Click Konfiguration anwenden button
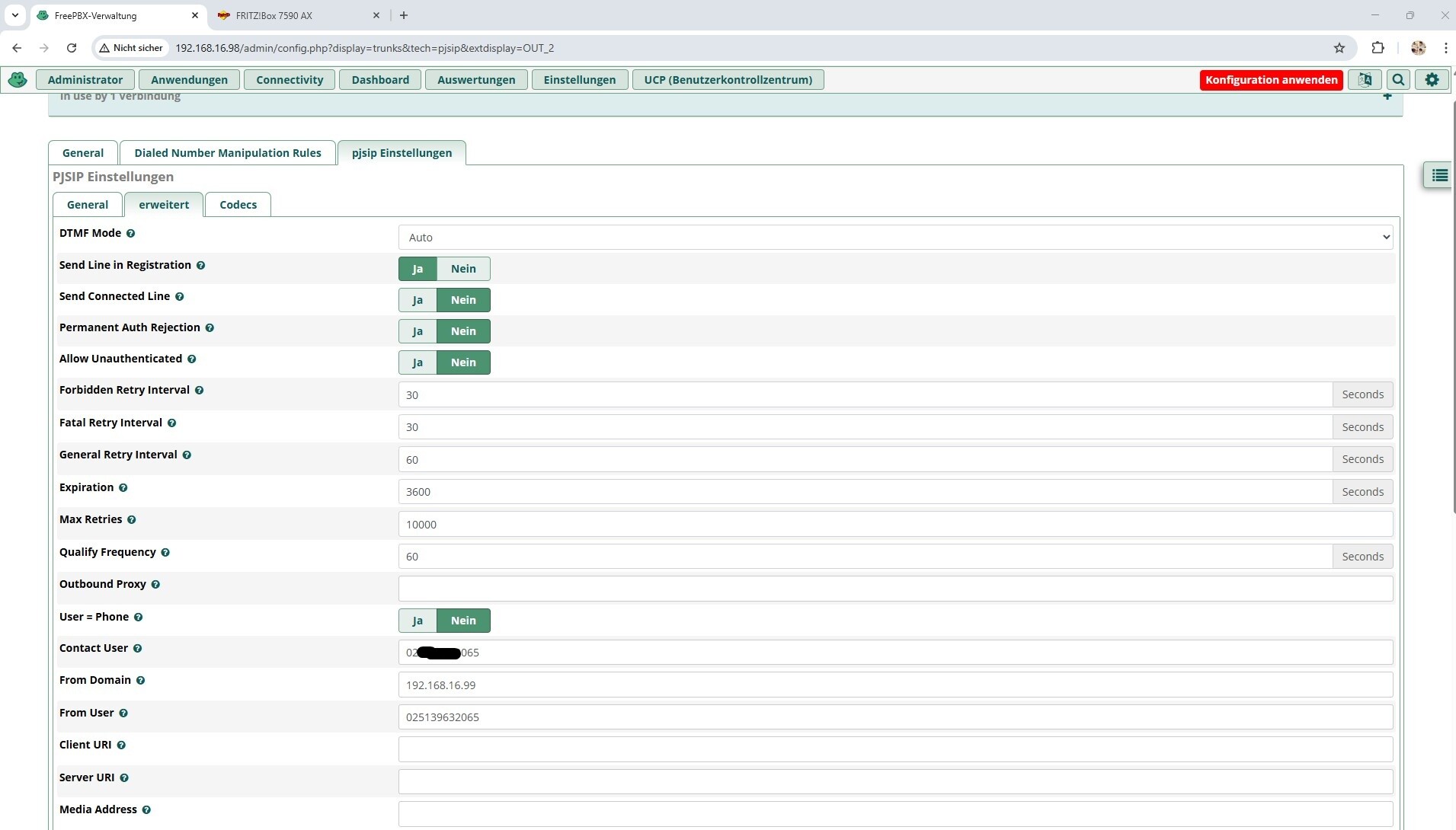Image resolution: width=1456 pixels, height=830 pixels. click(1271, 80)
